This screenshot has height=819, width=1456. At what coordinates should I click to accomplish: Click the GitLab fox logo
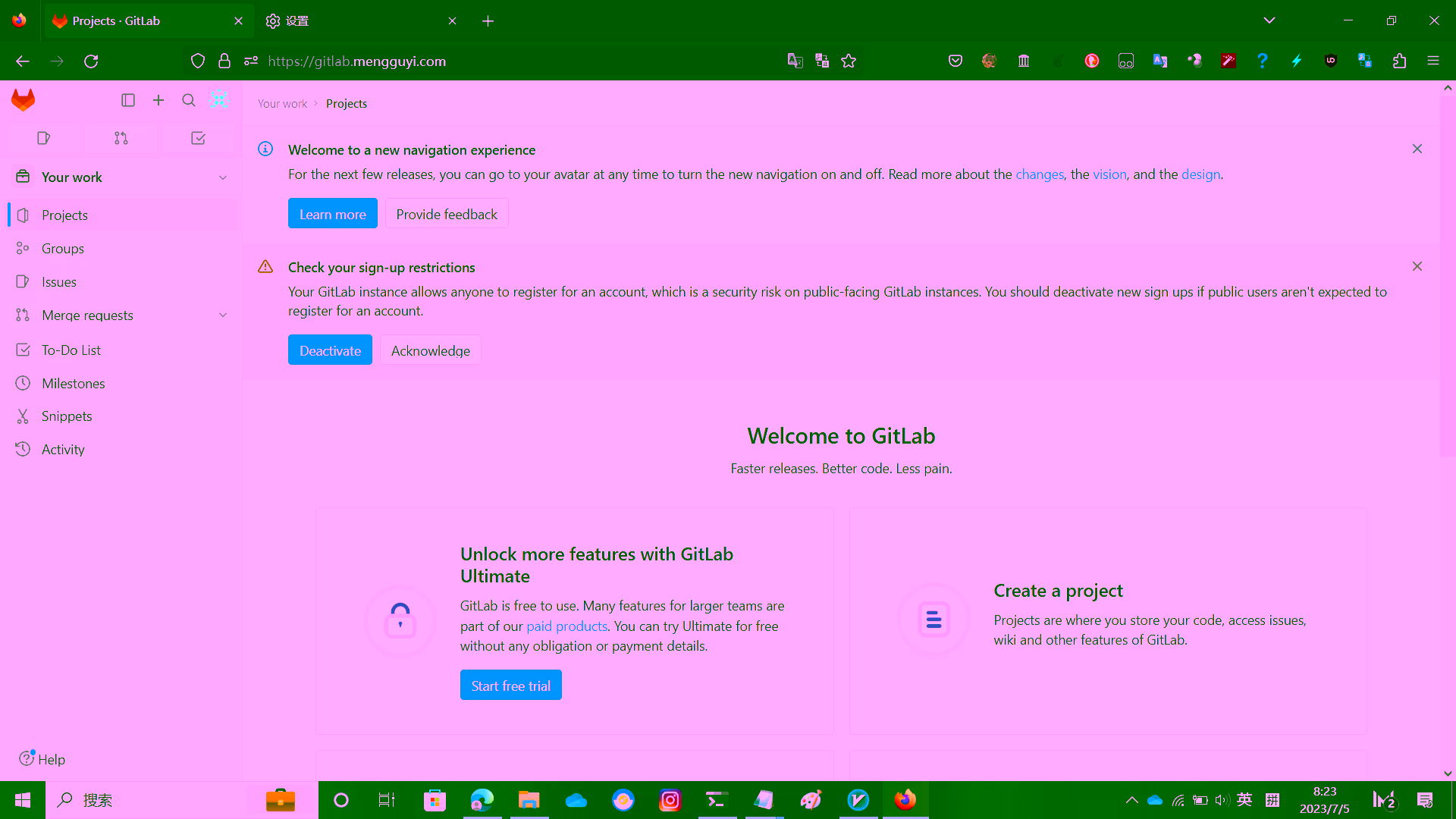24,100
